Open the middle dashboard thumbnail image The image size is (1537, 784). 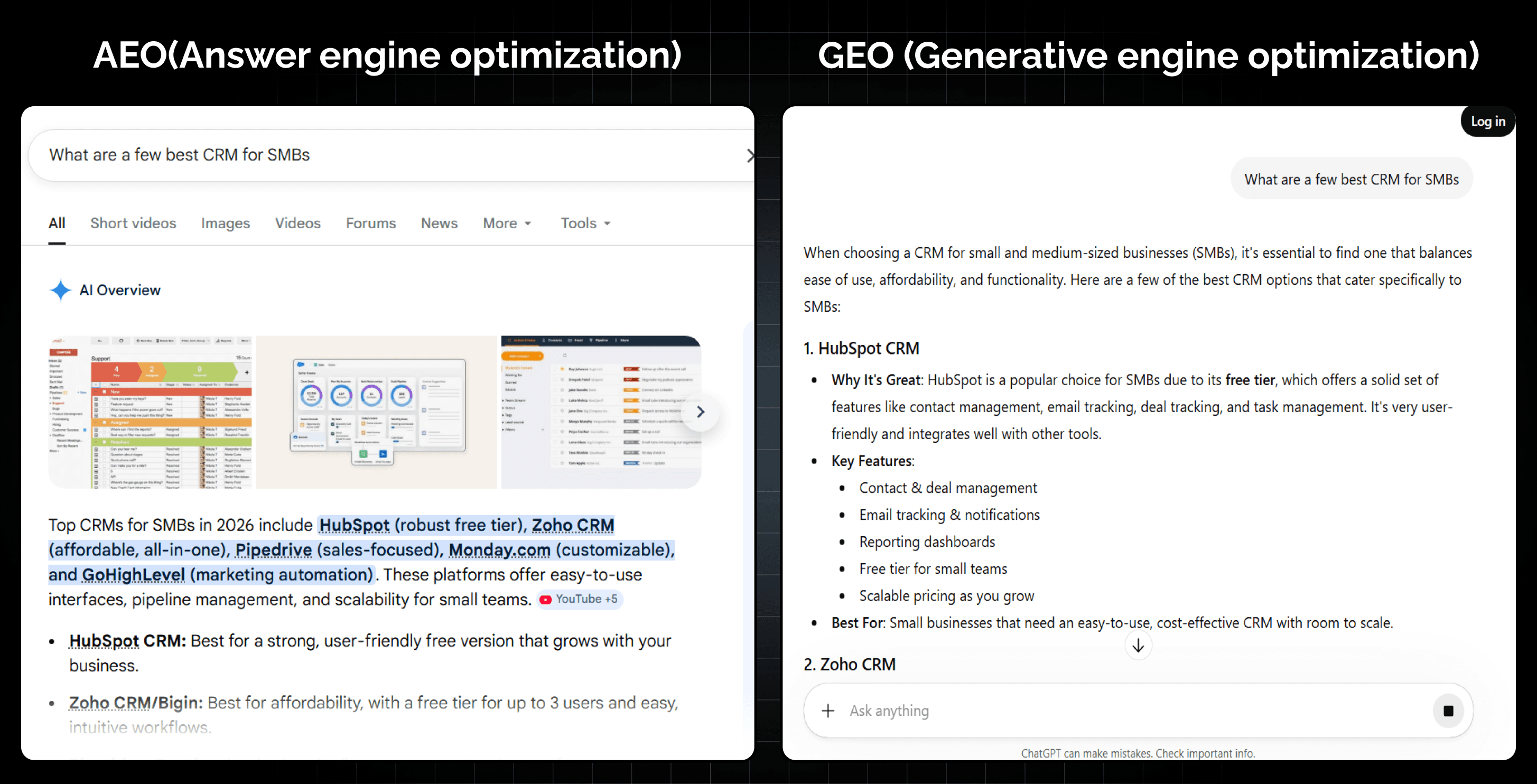coord(376,412)
